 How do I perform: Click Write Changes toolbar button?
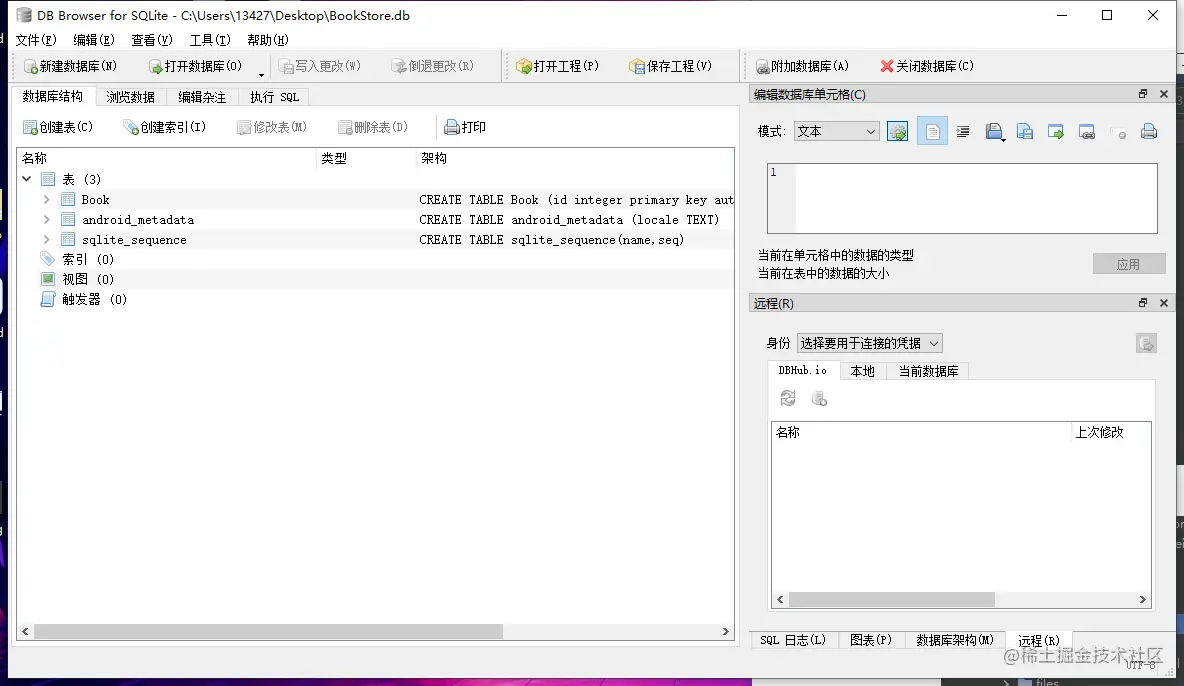coord(319,66)
